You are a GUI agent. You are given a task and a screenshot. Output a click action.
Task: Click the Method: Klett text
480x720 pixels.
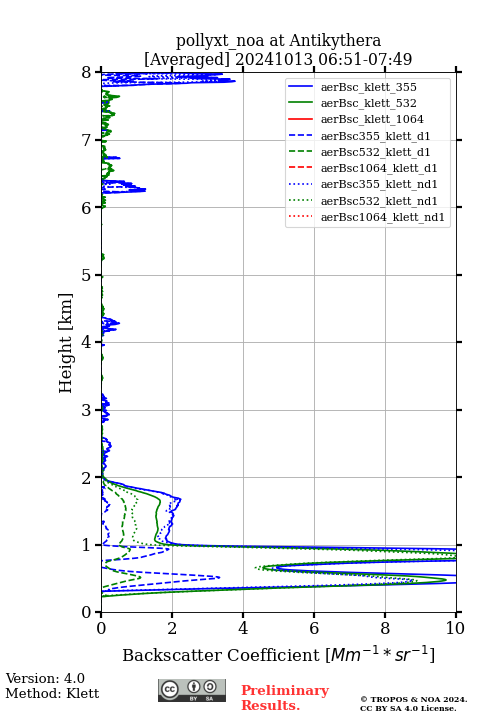[52, 693]
